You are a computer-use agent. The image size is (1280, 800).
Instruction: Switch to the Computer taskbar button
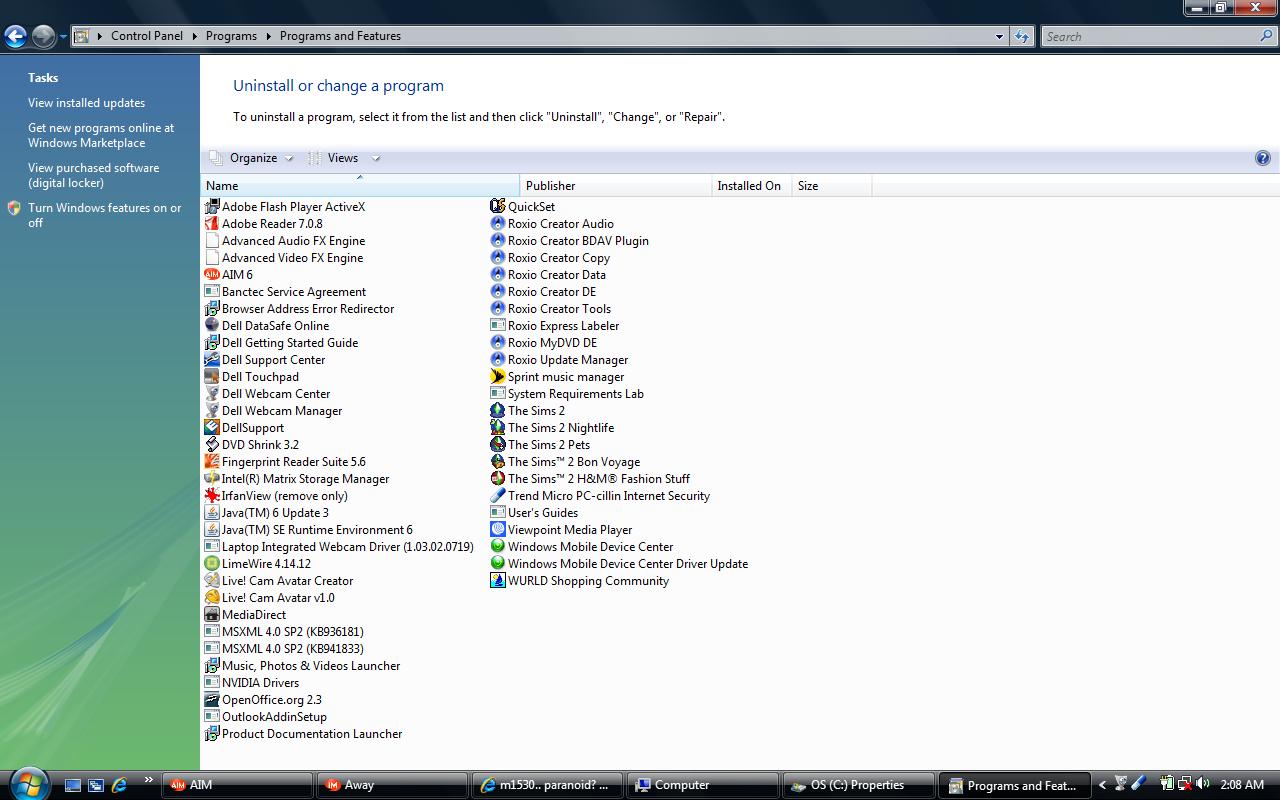[703, 785]
